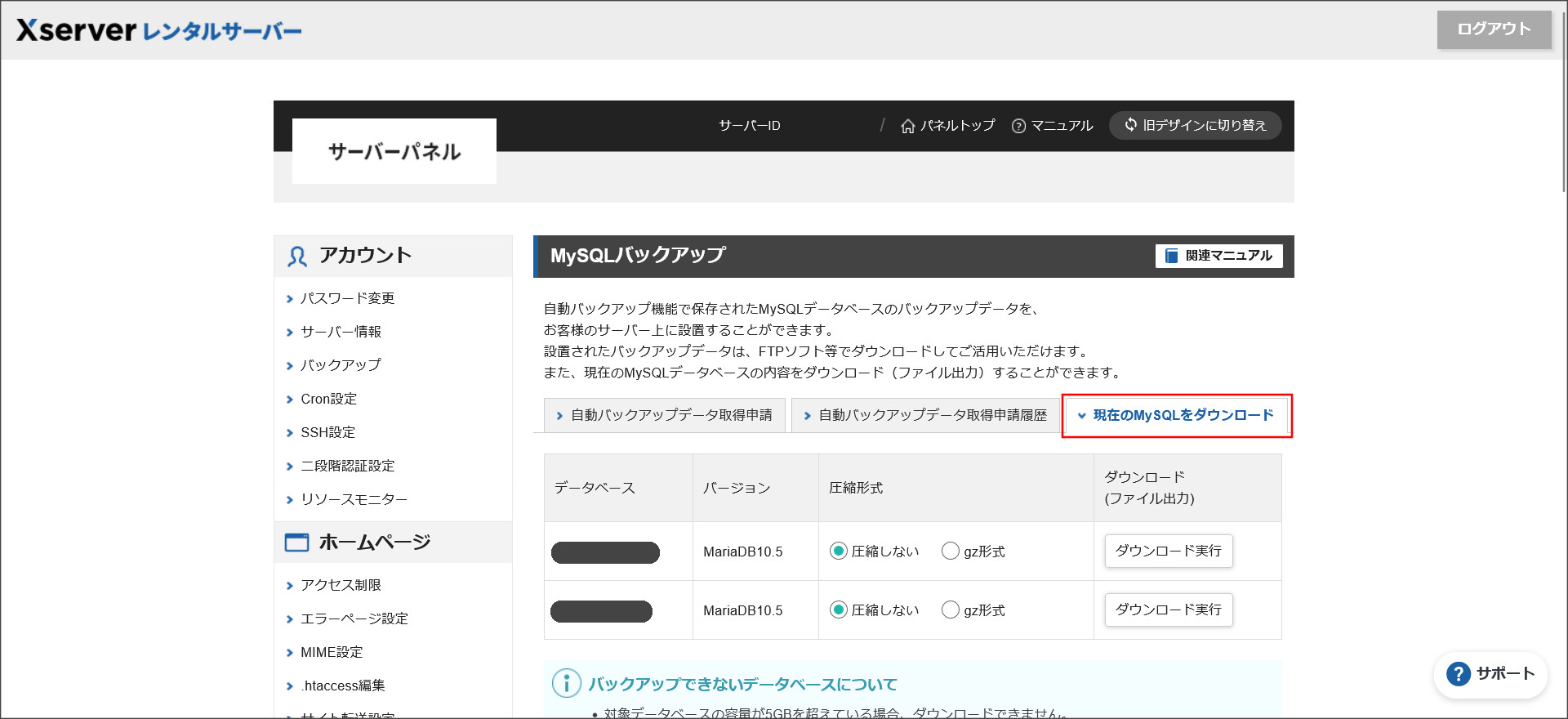
Task: Open the サポート chat button
Action: (1490, 674)
